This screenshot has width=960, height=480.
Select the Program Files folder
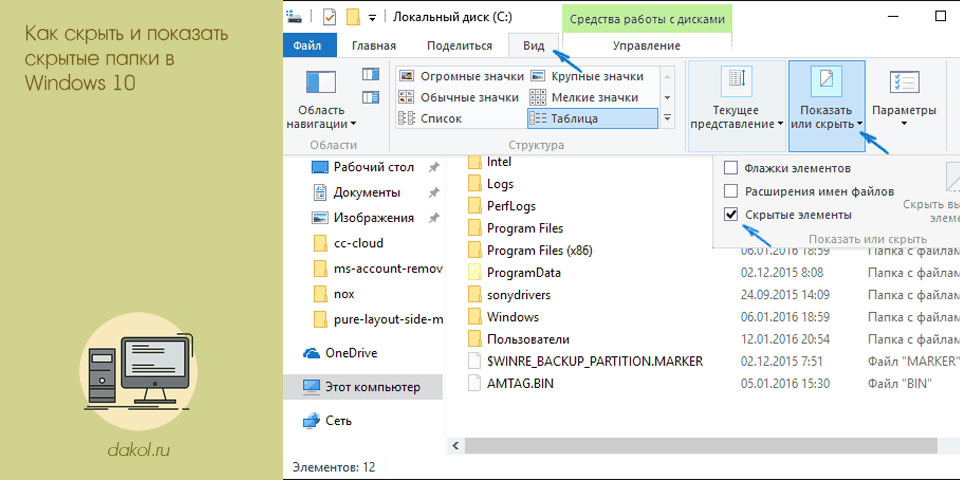pyautogui.click(x=515, y=228)
